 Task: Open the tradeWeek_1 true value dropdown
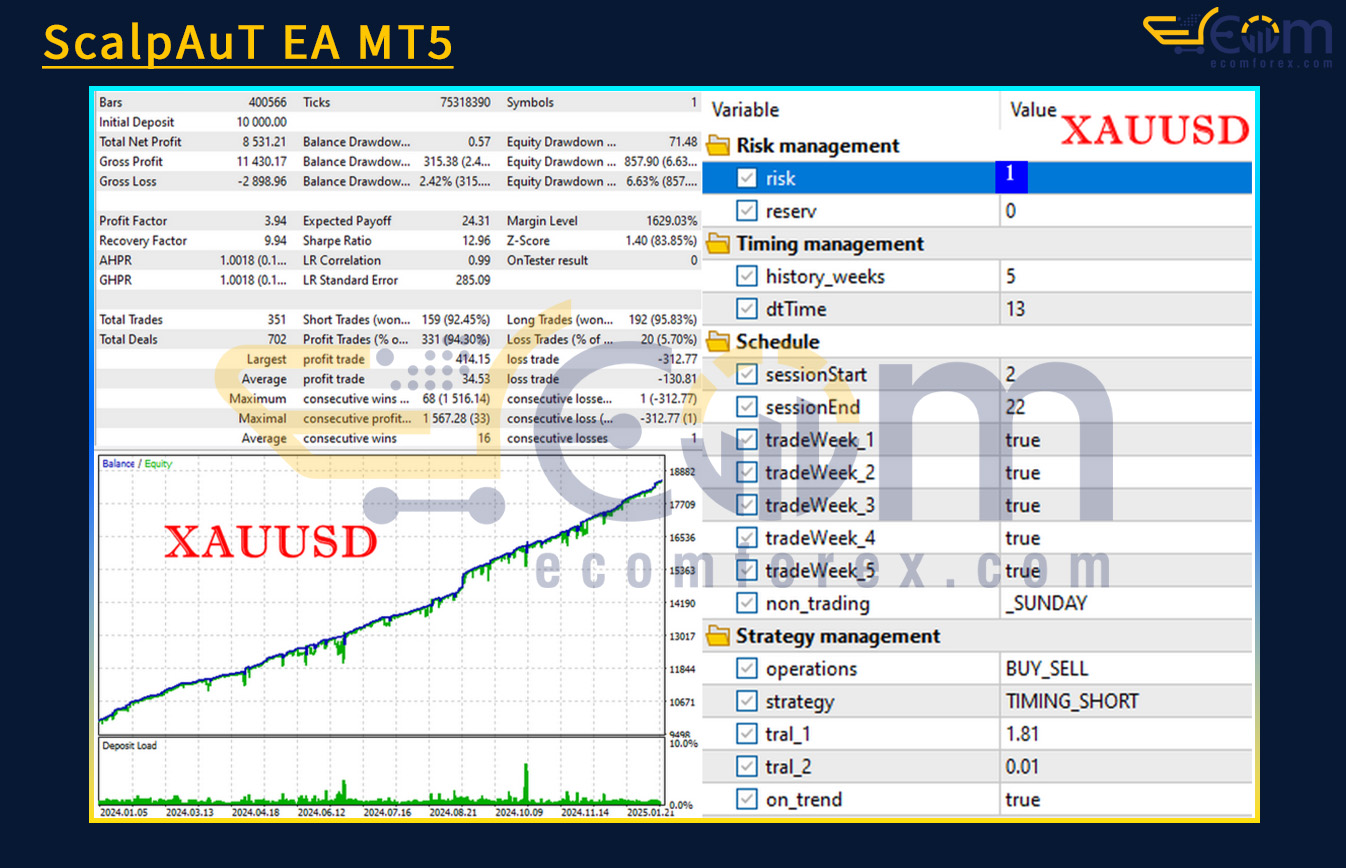coord(1023,440)
